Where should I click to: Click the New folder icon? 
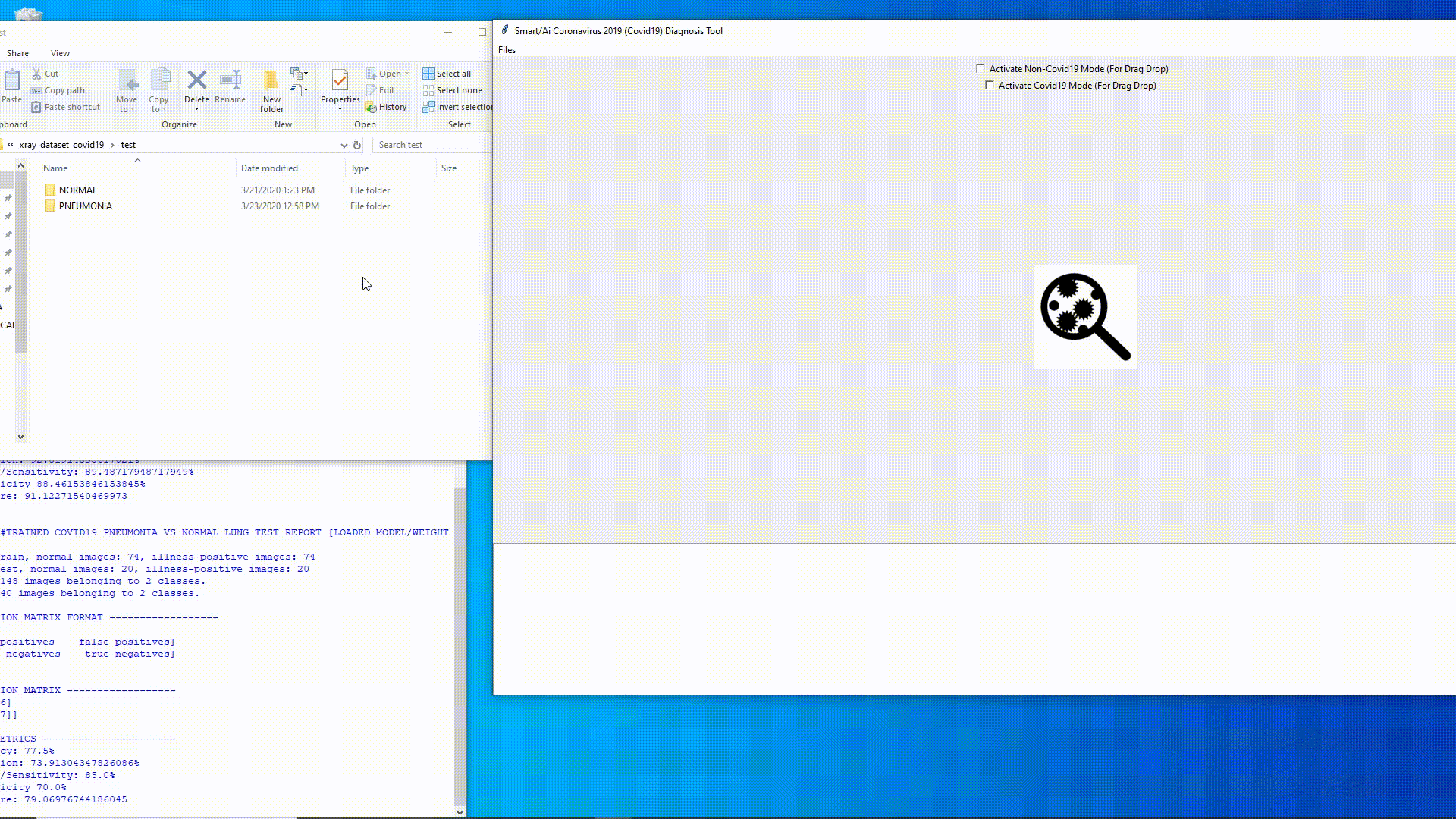click(x=271, y=80)
